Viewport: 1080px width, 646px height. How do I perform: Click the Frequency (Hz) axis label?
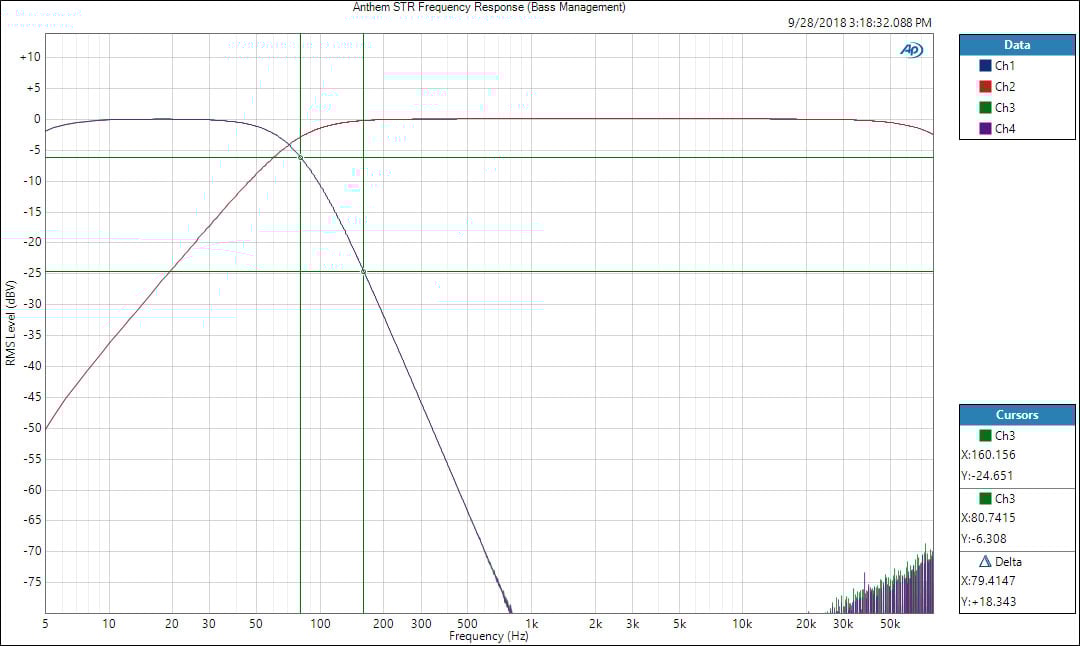(489, 636)
